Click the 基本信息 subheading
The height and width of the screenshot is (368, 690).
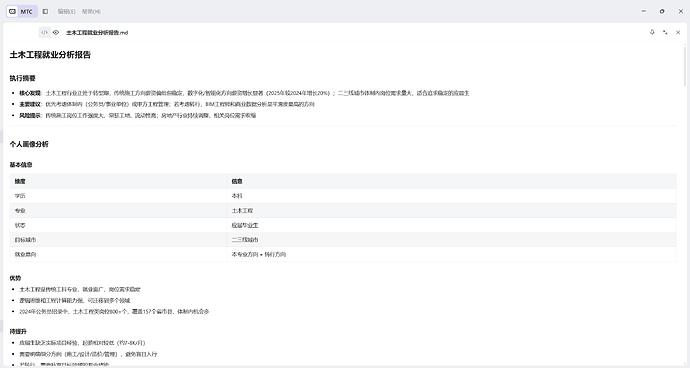(21, 165)
